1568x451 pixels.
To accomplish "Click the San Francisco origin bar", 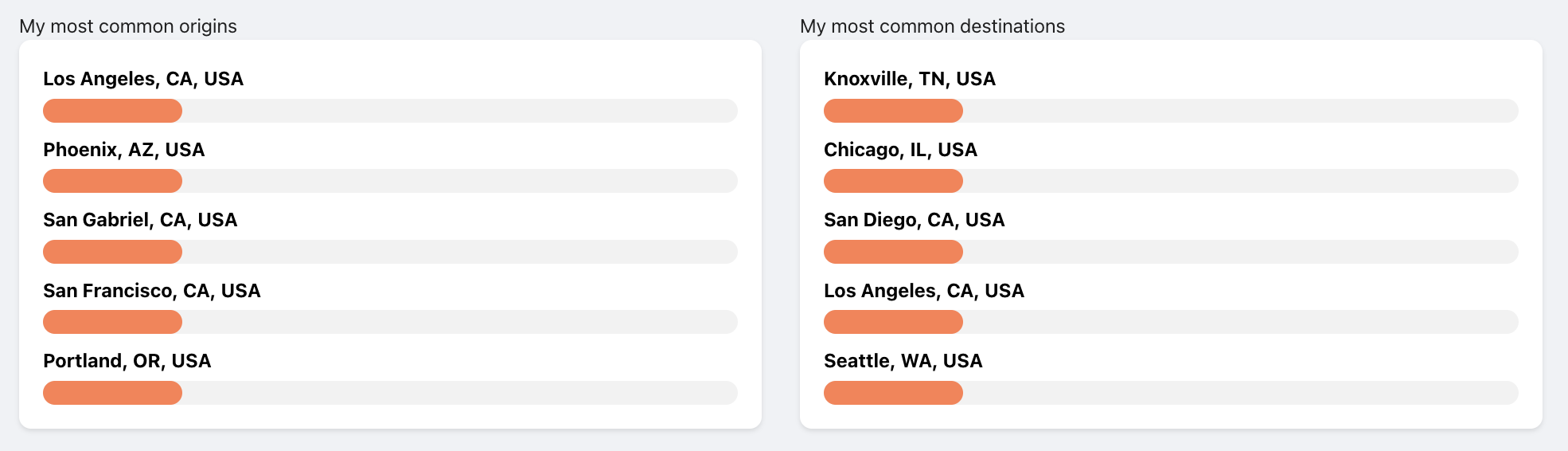I will [x=390, y=322].
